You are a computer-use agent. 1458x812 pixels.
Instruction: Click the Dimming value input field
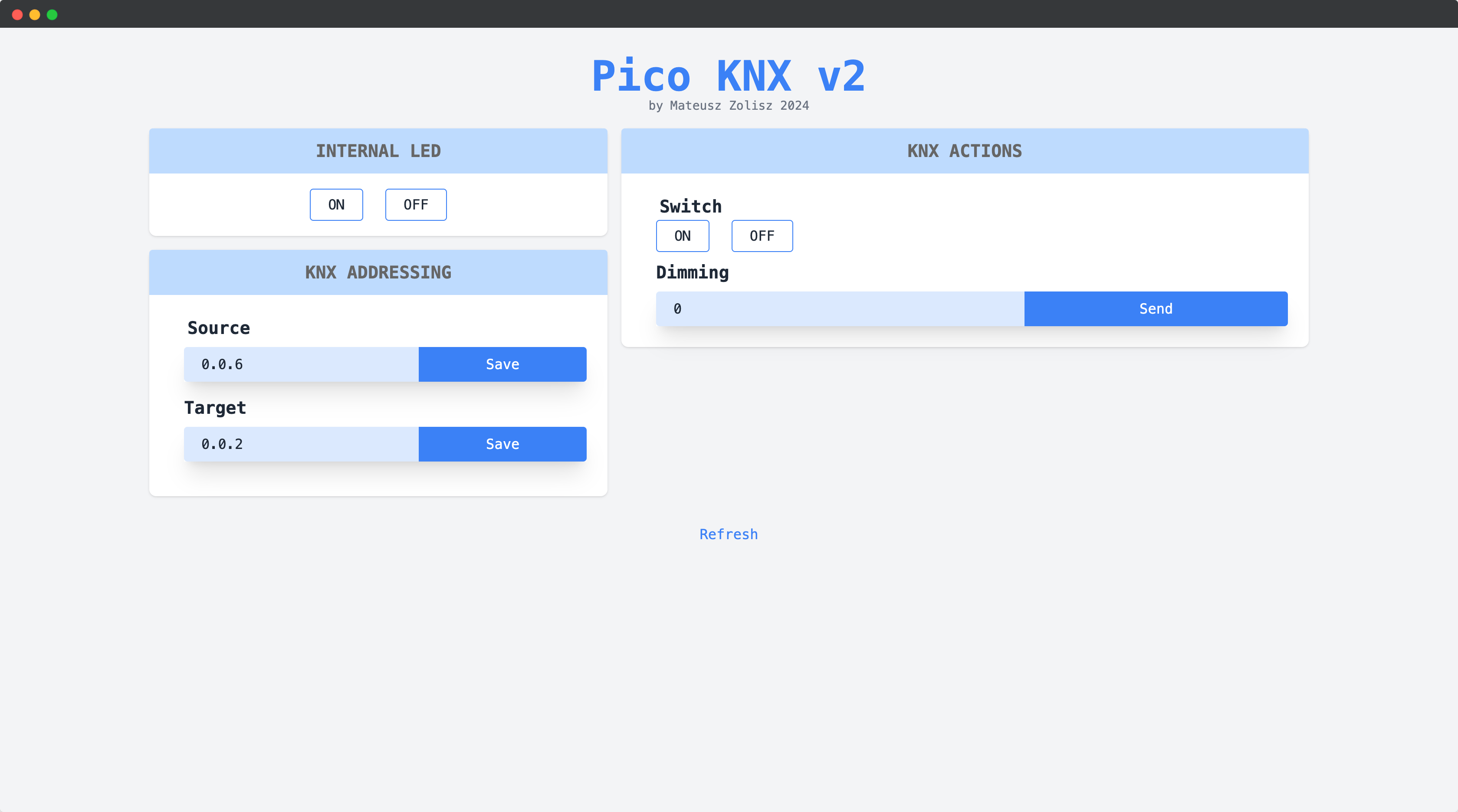[x=840, y=308]
